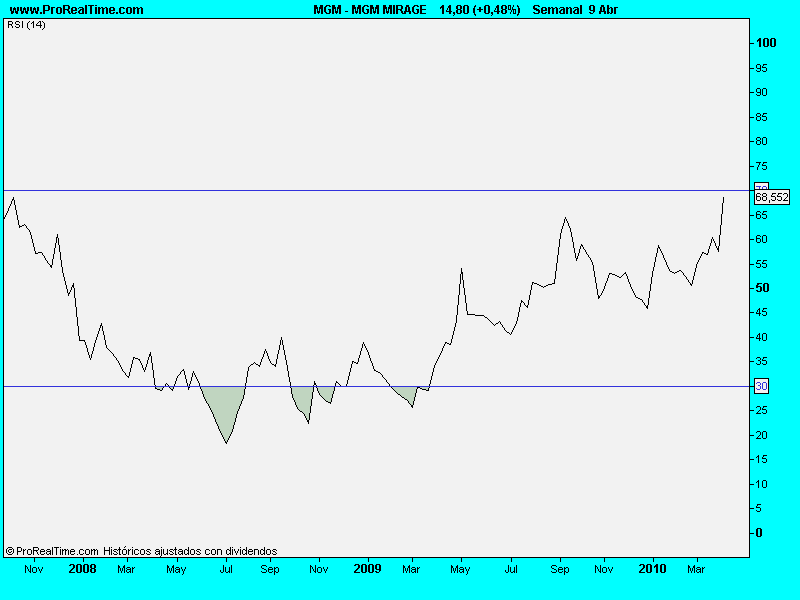Click the boxed 30 oversold level marker
The height and width of the screenshot is (600, 800).
[x=761, y=386]
